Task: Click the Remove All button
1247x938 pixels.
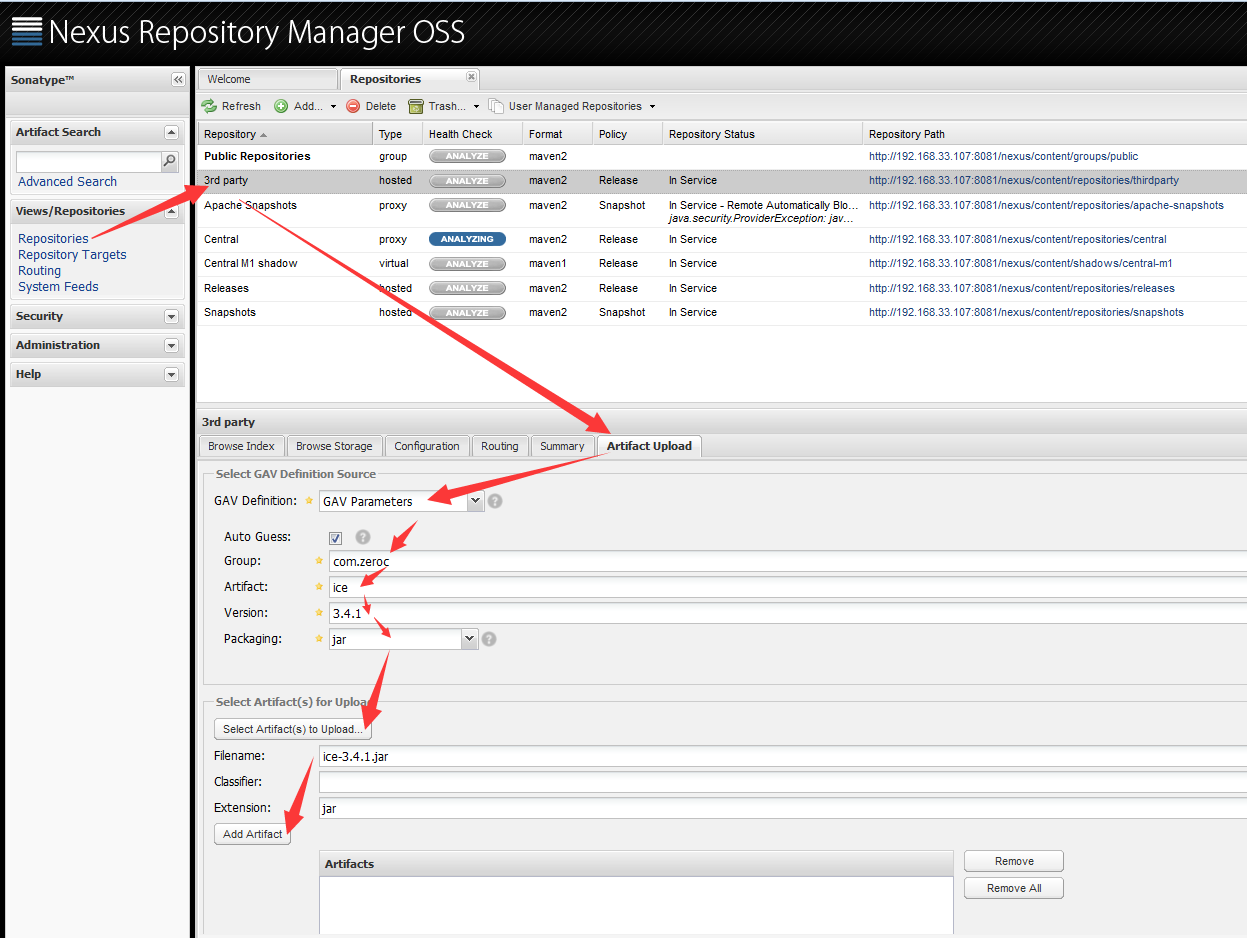Action: (1014, 888)
